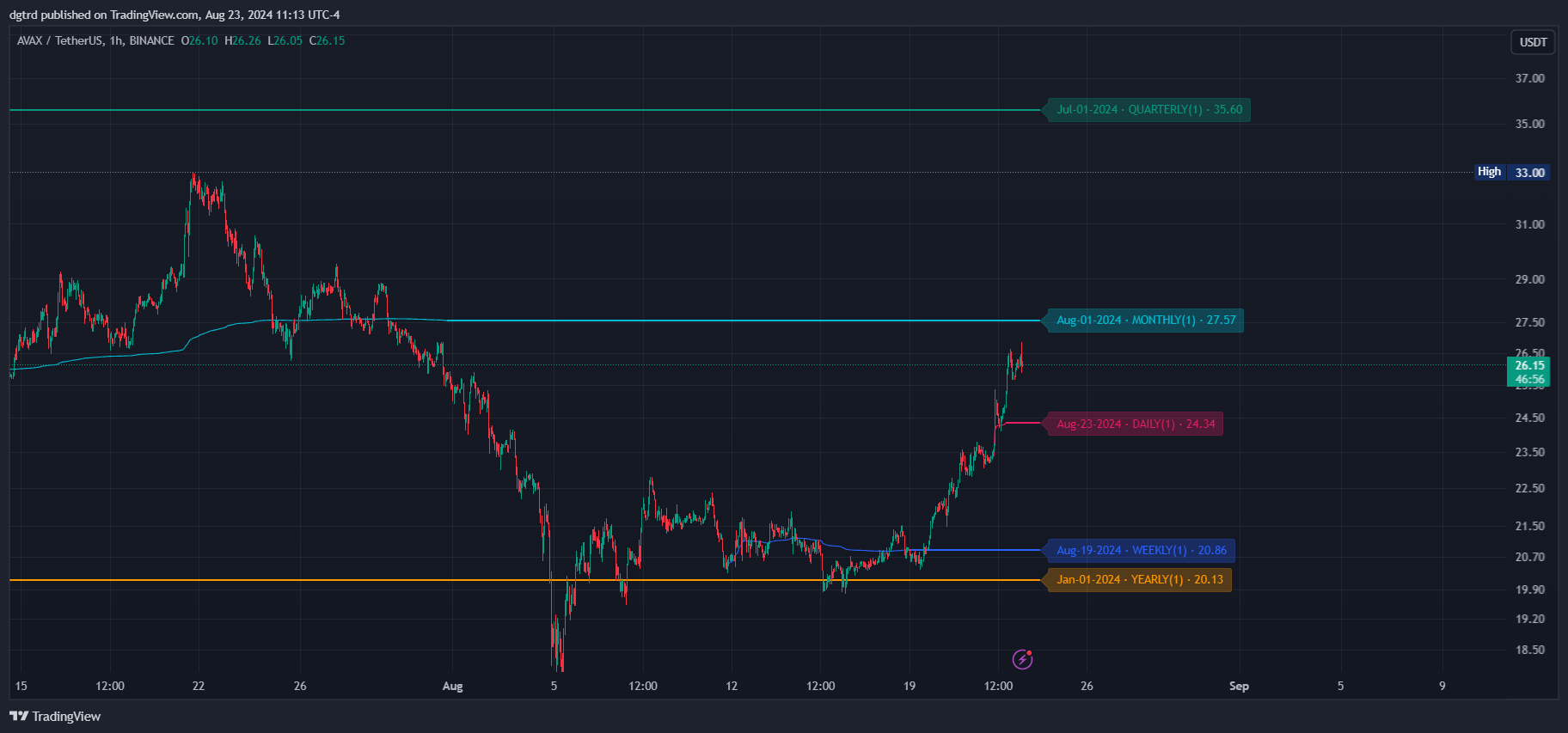The width and height of the screenshot is (1568, 733).
Task: Click the 23.50 price axis label
Action: (1530, 452)
